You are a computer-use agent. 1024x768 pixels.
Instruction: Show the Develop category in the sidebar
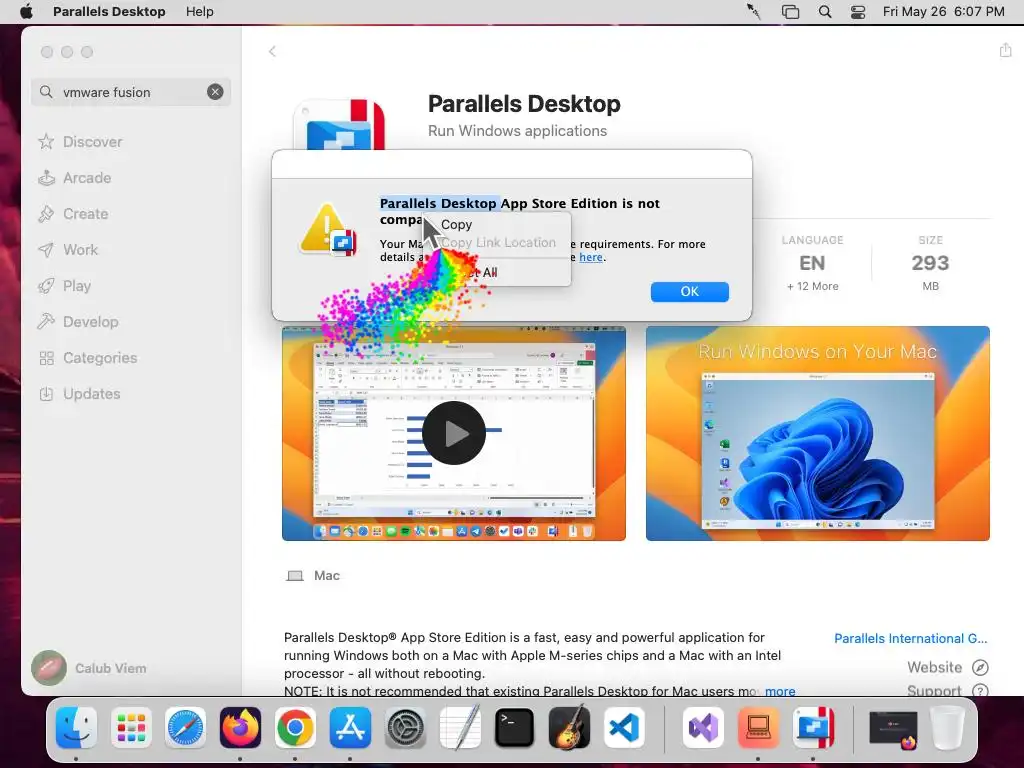(x=91, y=322)
